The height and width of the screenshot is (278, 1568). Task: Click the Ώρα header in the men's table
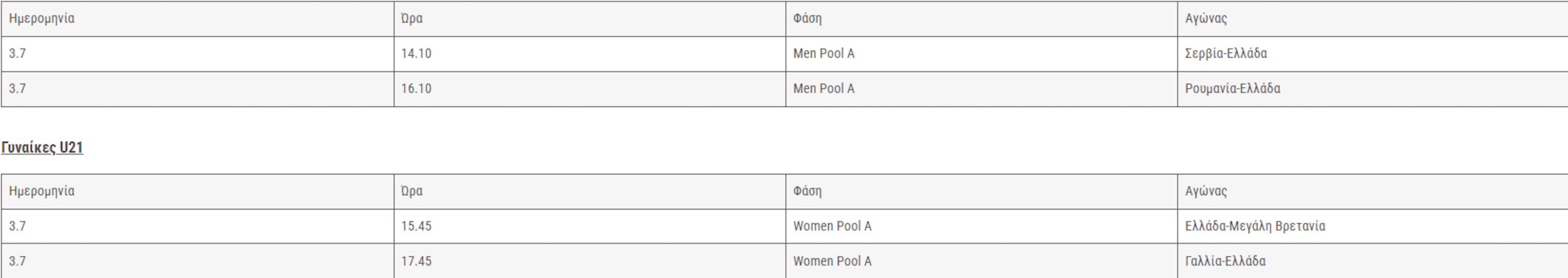click(590, 19)
